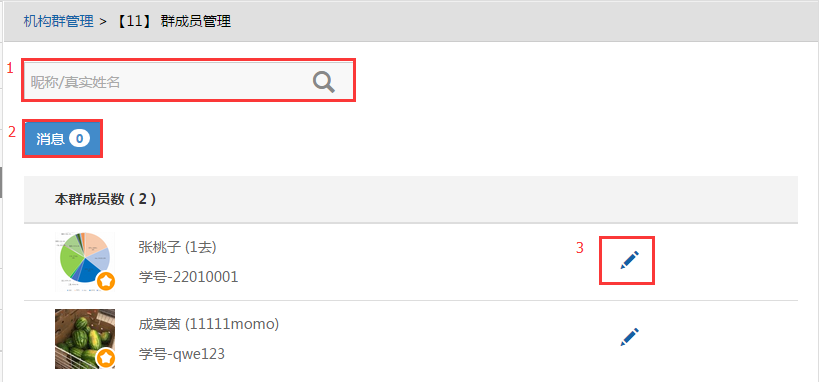819x382 pixels.
Task: Go back to 机构群管理 breadcrumb
Action: click(x=58, y=21)
